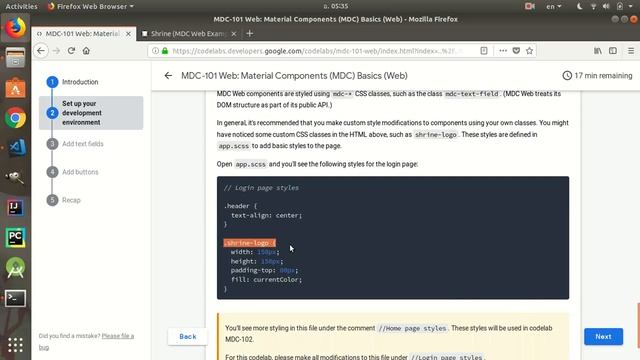The image size is (640, 360).
Task: Open the en keyboard language dropdown
Action: [x=553, y=6]
